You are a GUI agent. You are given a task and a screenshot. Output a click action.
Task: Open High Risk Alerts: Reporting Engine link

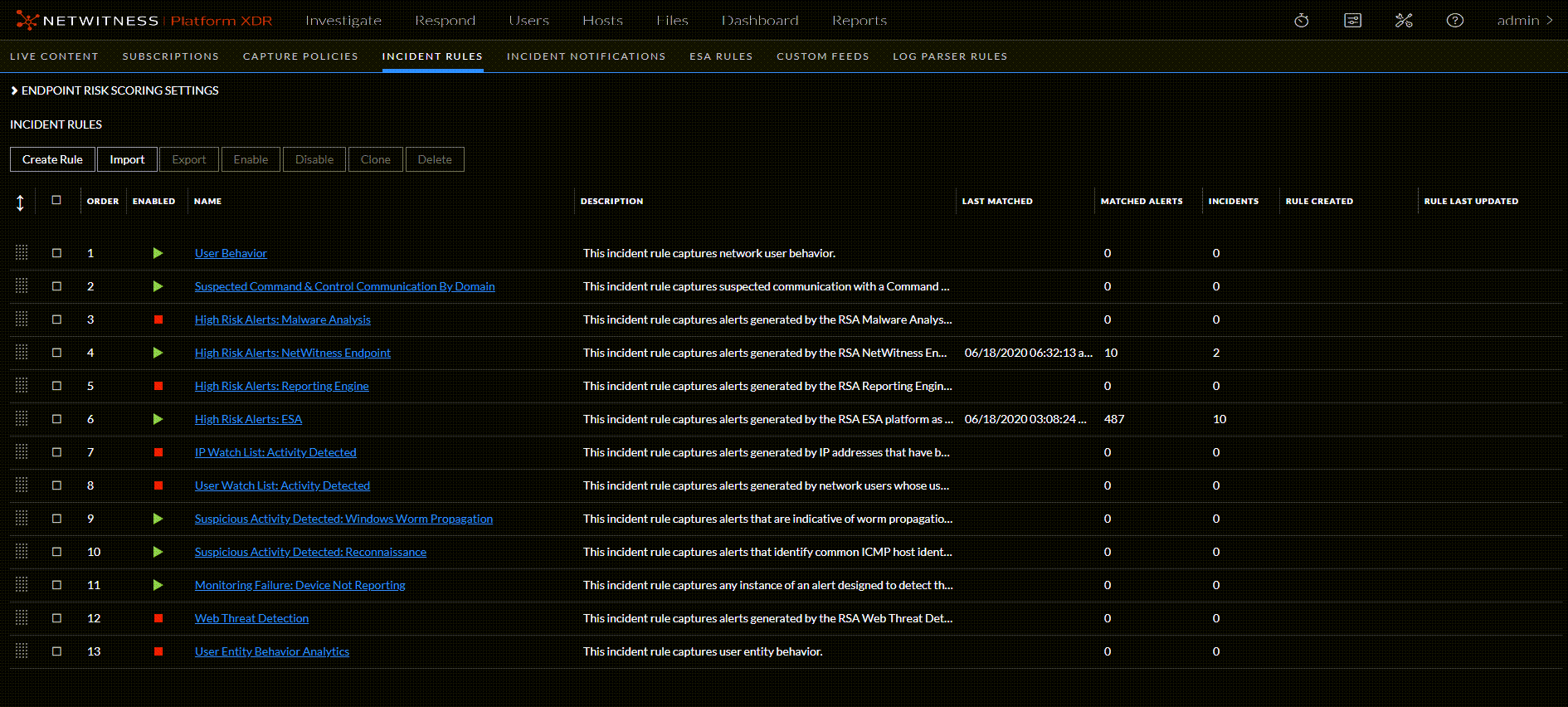pos(282,386)
